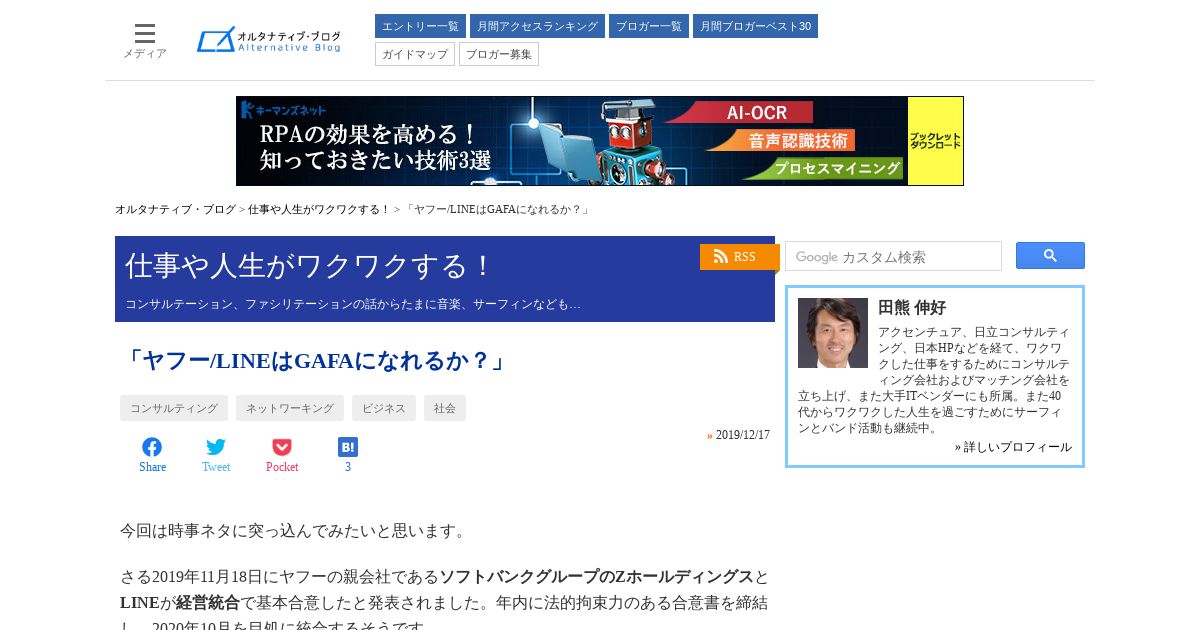1200x630 pixels.
Task: Open ブロガー募集 menu item
Action: tap(499, 54)
